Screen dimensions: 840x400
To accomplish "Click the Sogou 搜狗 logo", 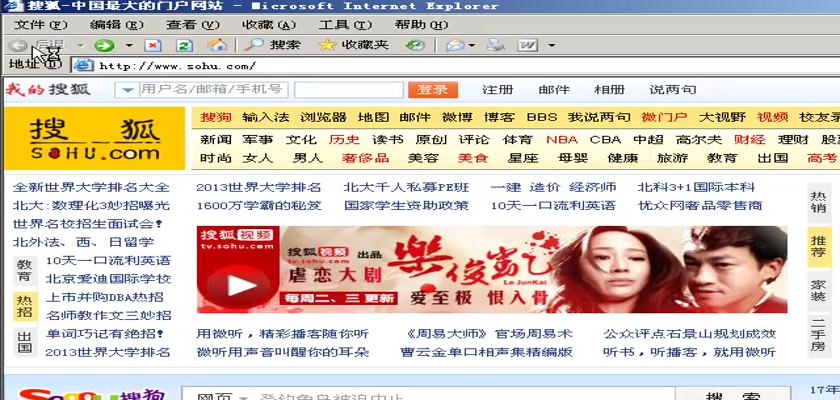I will pos(91,394).
